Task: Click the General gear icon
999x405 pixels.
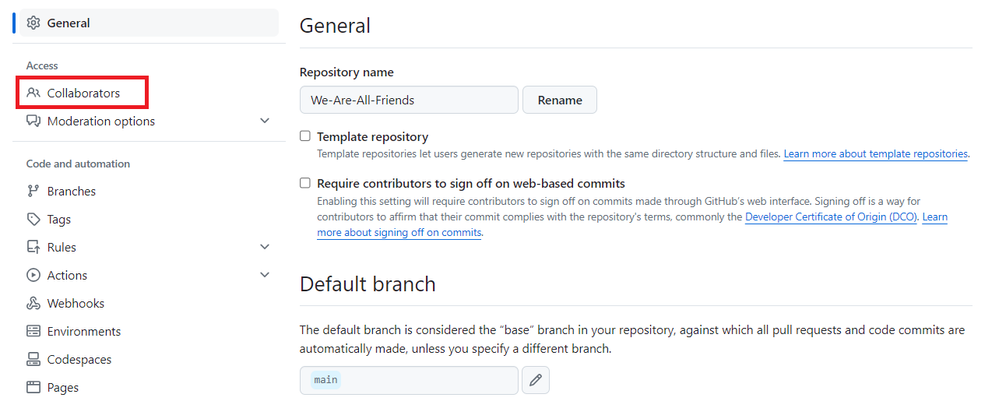Action: point(34,23)
